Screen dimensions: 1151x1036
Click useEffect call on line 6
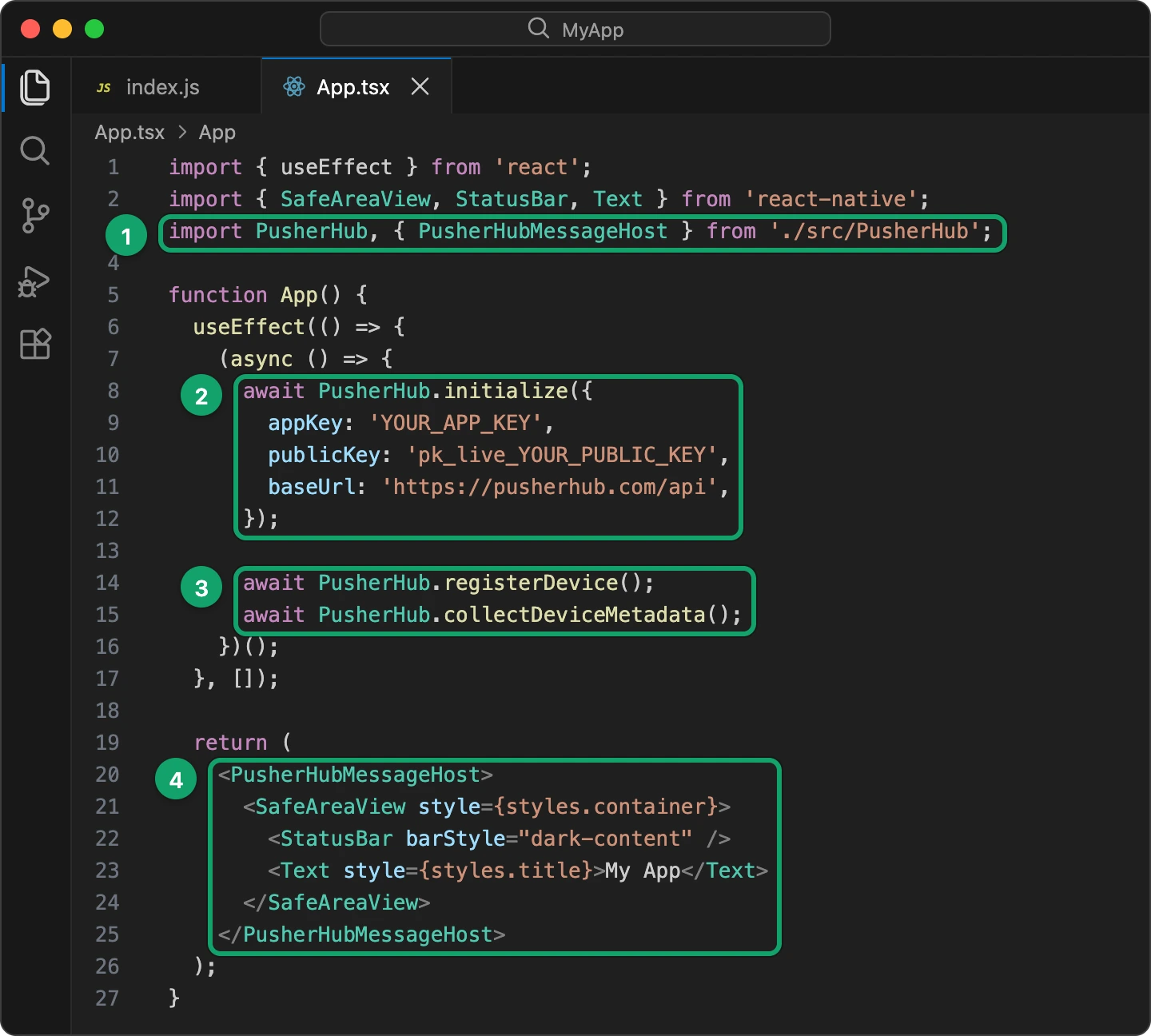[249, 327]
